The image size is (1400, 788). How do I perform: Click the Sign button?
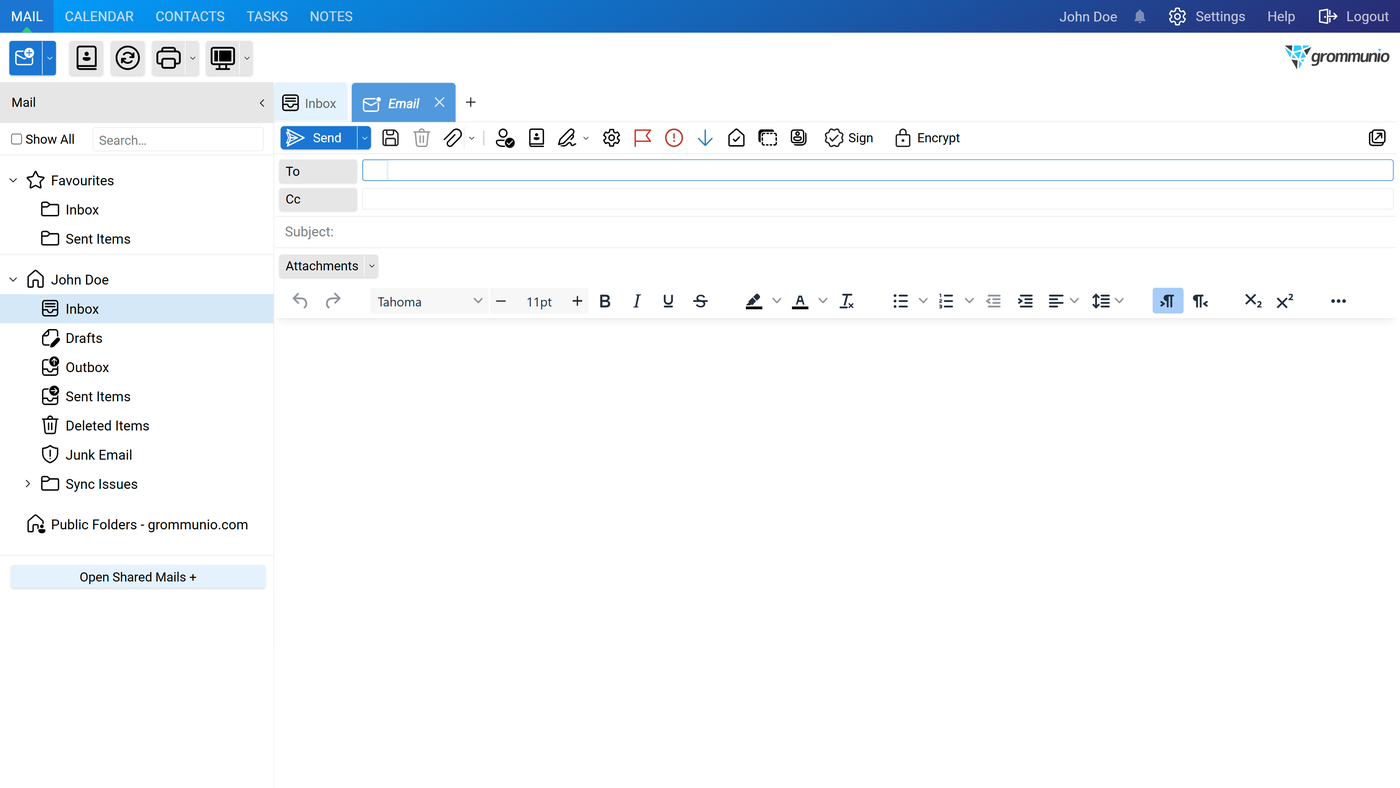(x=849, y=138)
